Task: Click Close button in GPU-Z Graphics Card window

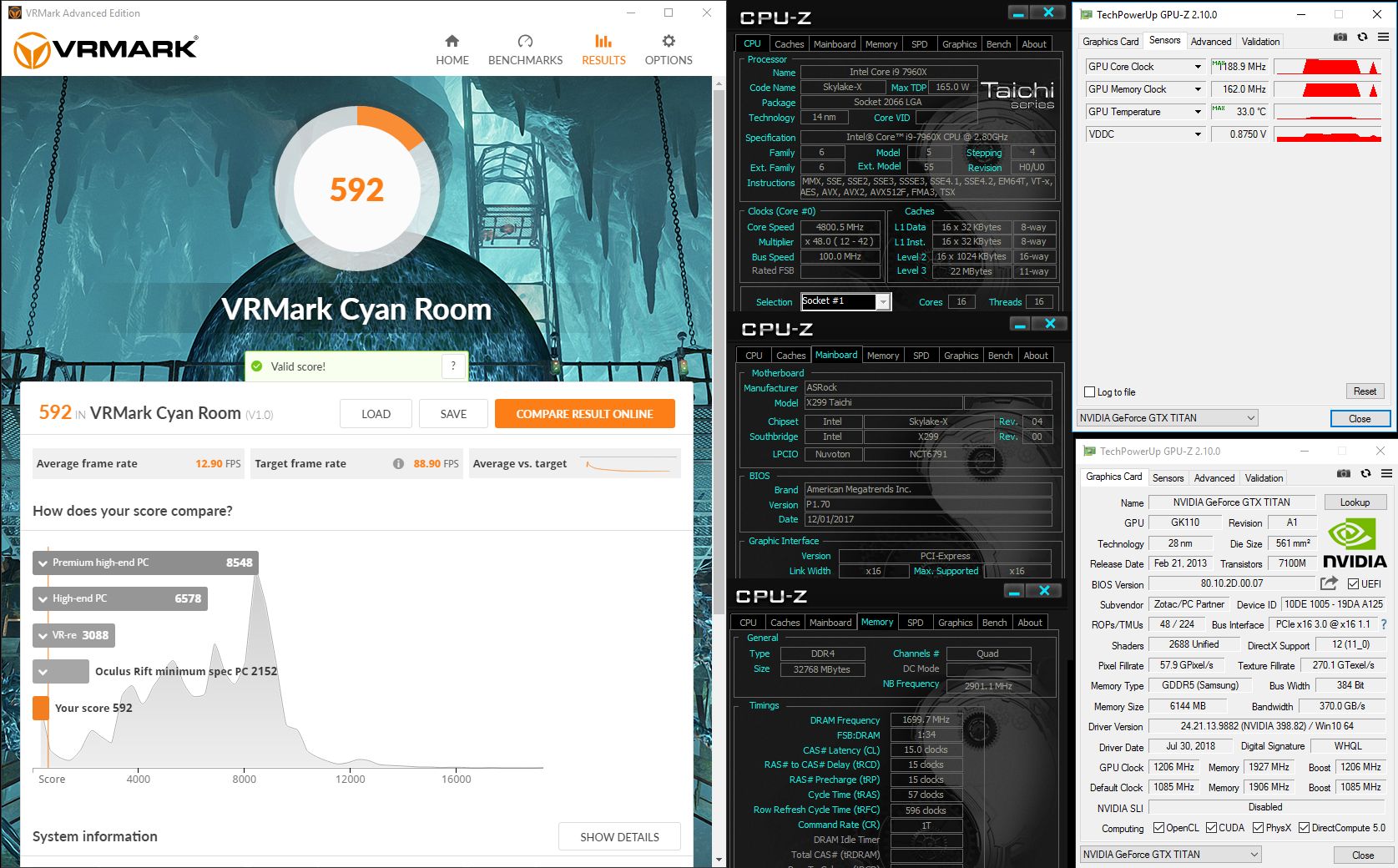Action: (x=1363, y=855)
